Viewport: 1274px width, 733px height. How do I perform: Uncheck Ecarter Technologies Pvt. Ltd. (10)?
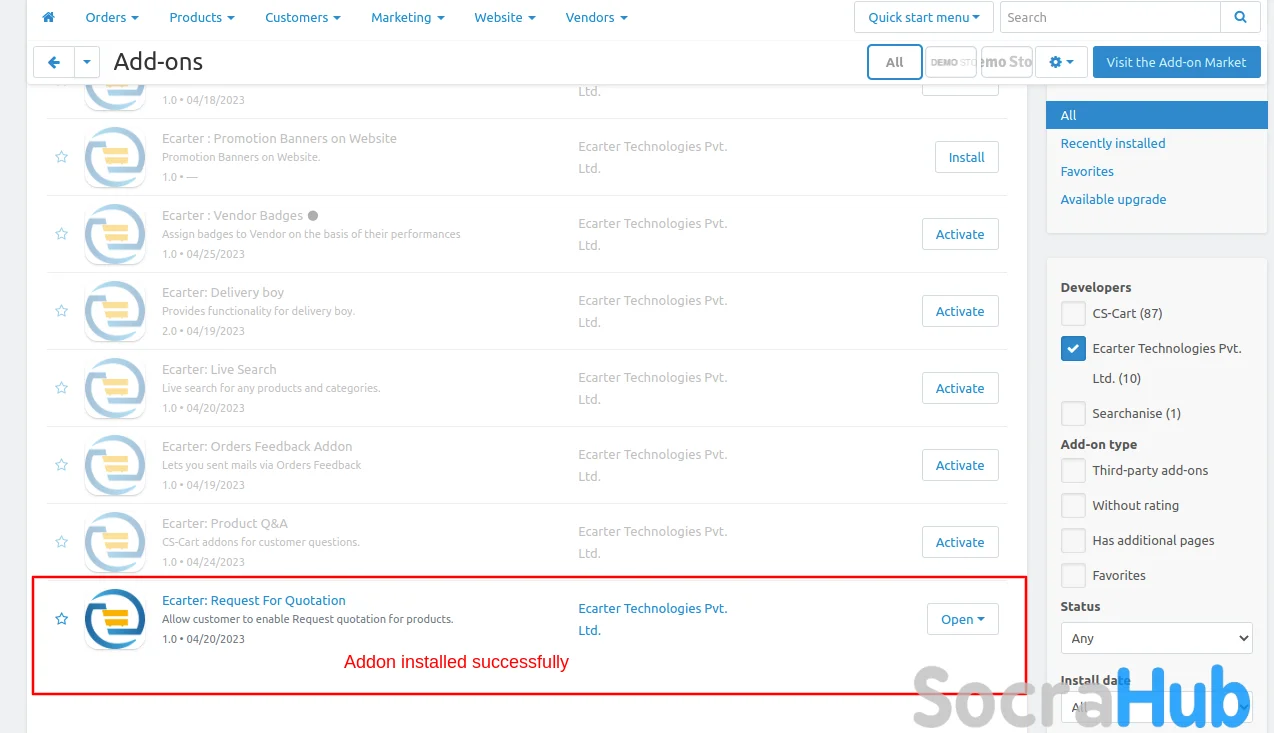click(x=1073, y=349)
